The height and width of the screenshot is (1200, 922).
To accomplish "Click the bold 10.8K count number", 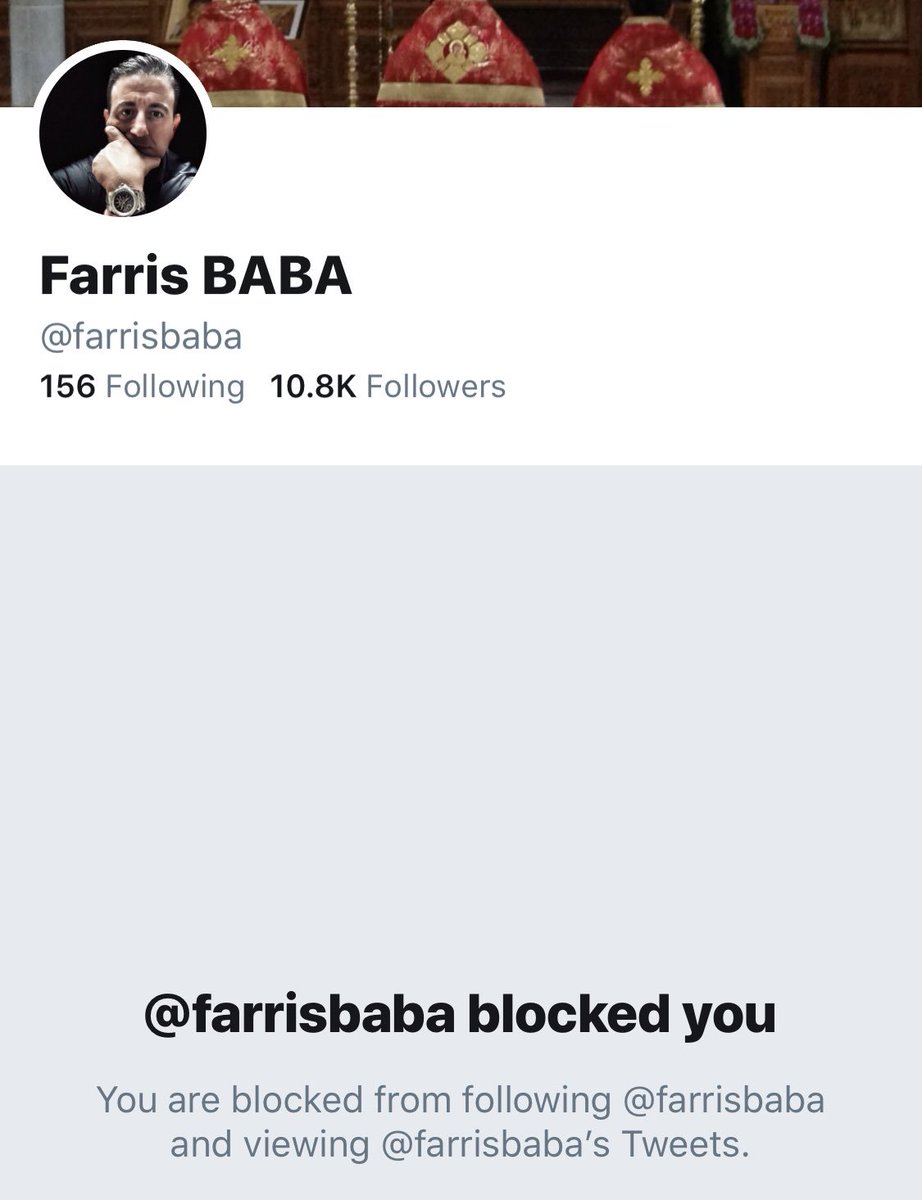I will pos(313,386).
